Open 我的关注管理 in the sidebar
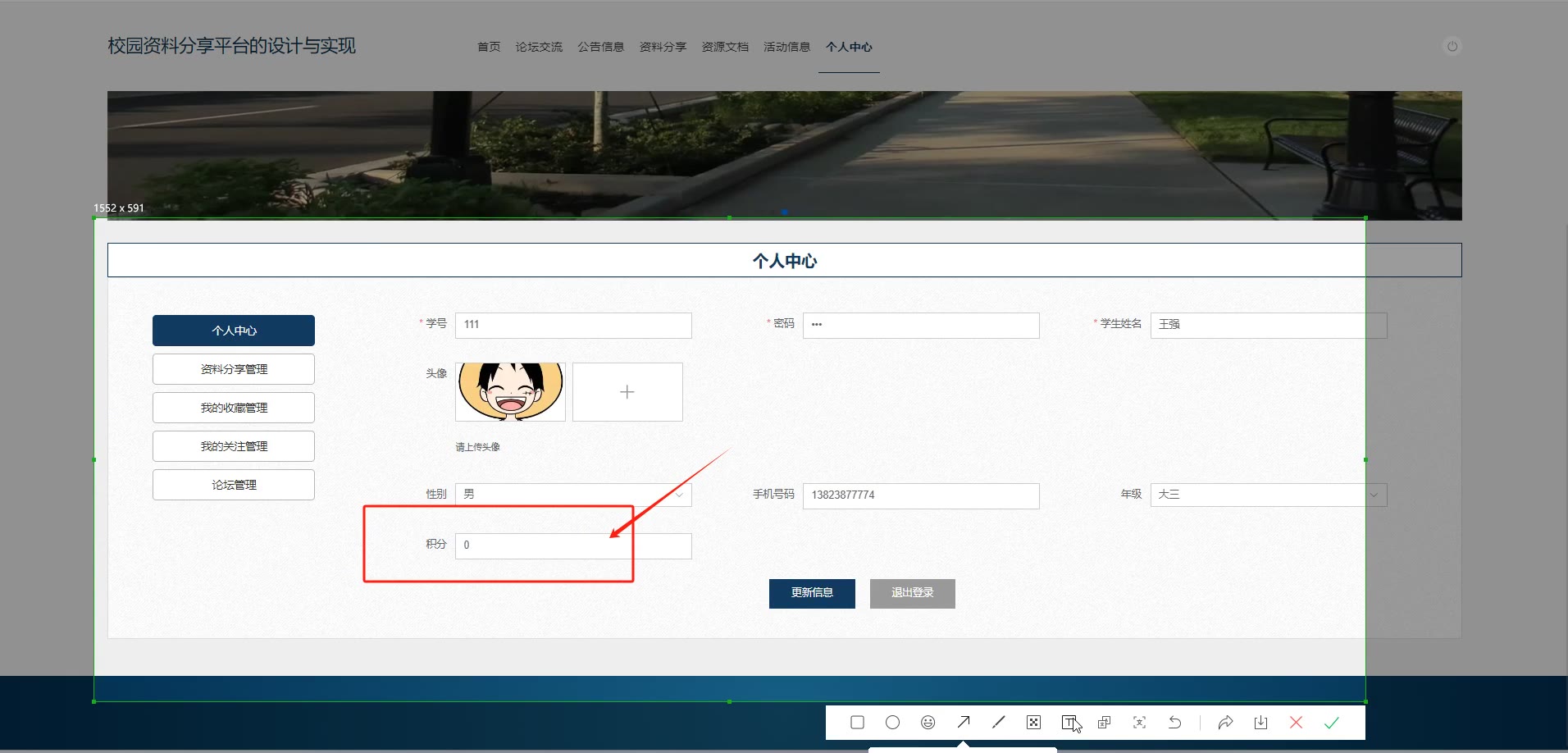The image size is (1568, 753). click(234, 446)
